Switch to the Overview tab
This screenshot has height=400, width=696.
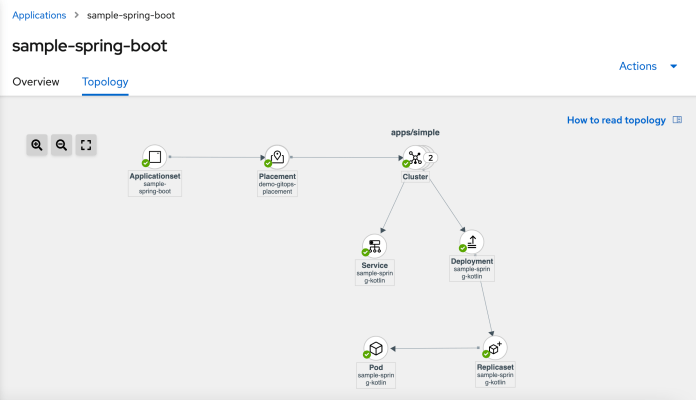[x=36, y=82]
